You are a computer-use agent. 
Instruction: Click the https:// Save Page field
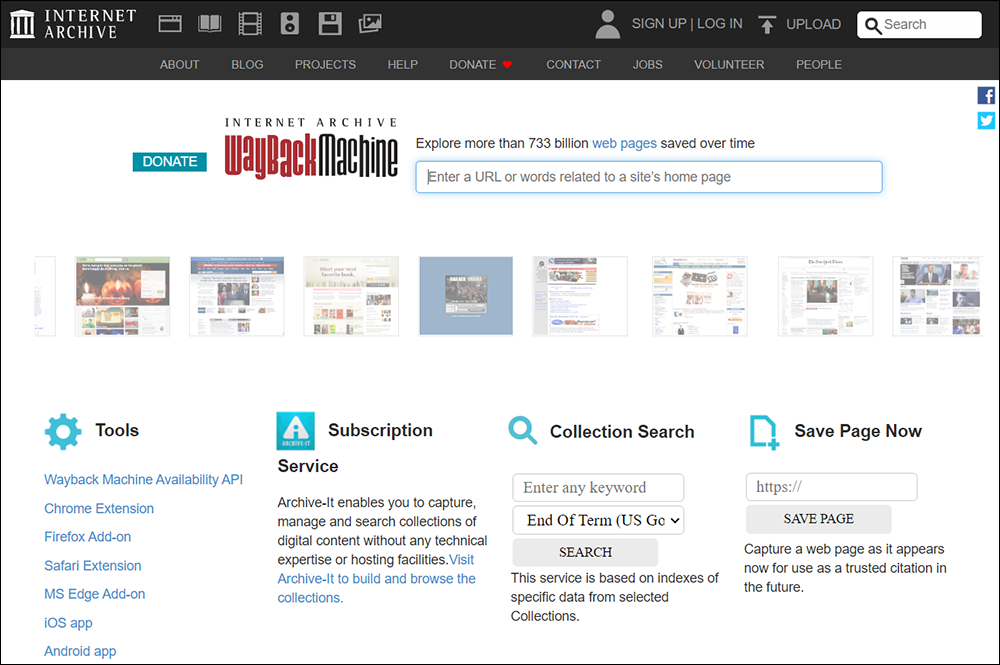coord(832,487)
